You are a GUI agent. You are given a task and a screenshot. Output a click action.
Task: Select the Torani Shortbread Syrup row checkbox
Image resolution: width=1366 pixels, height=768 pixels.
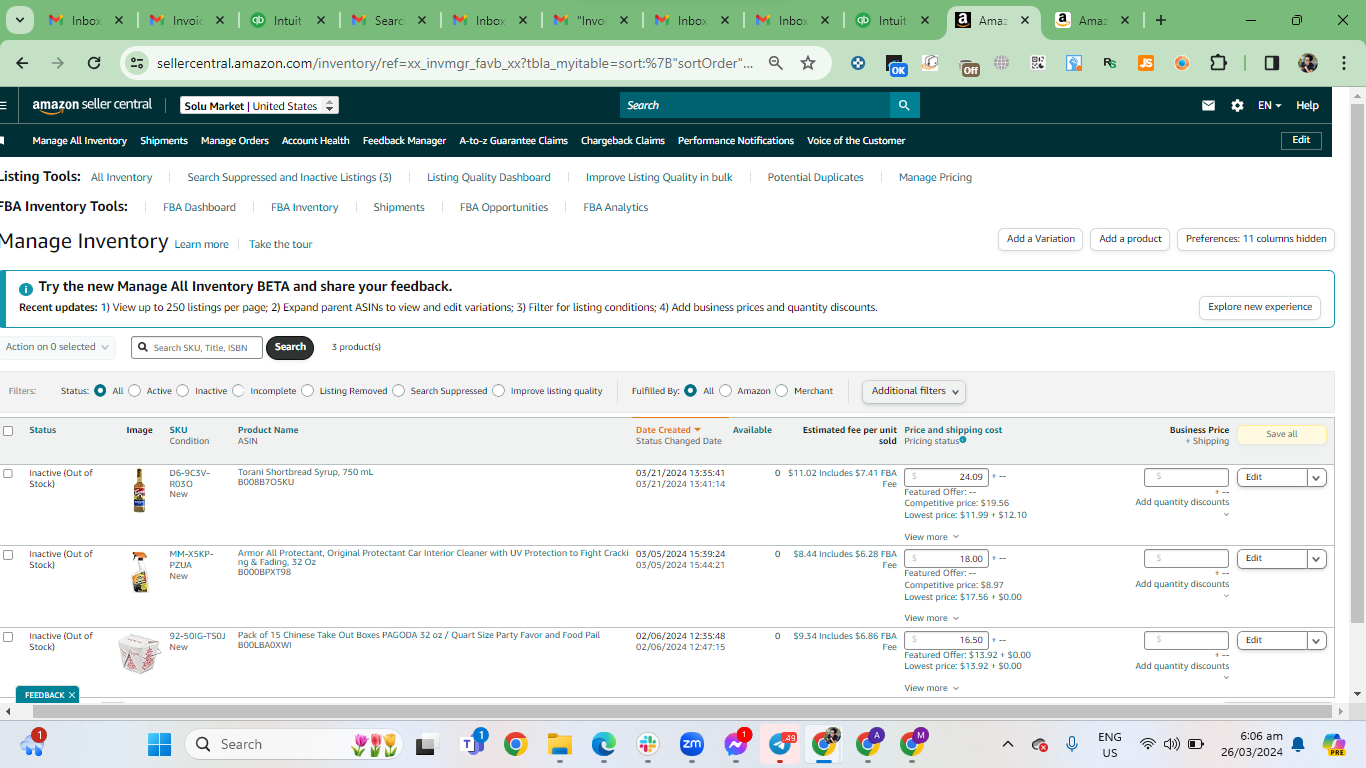pos(8,473)
